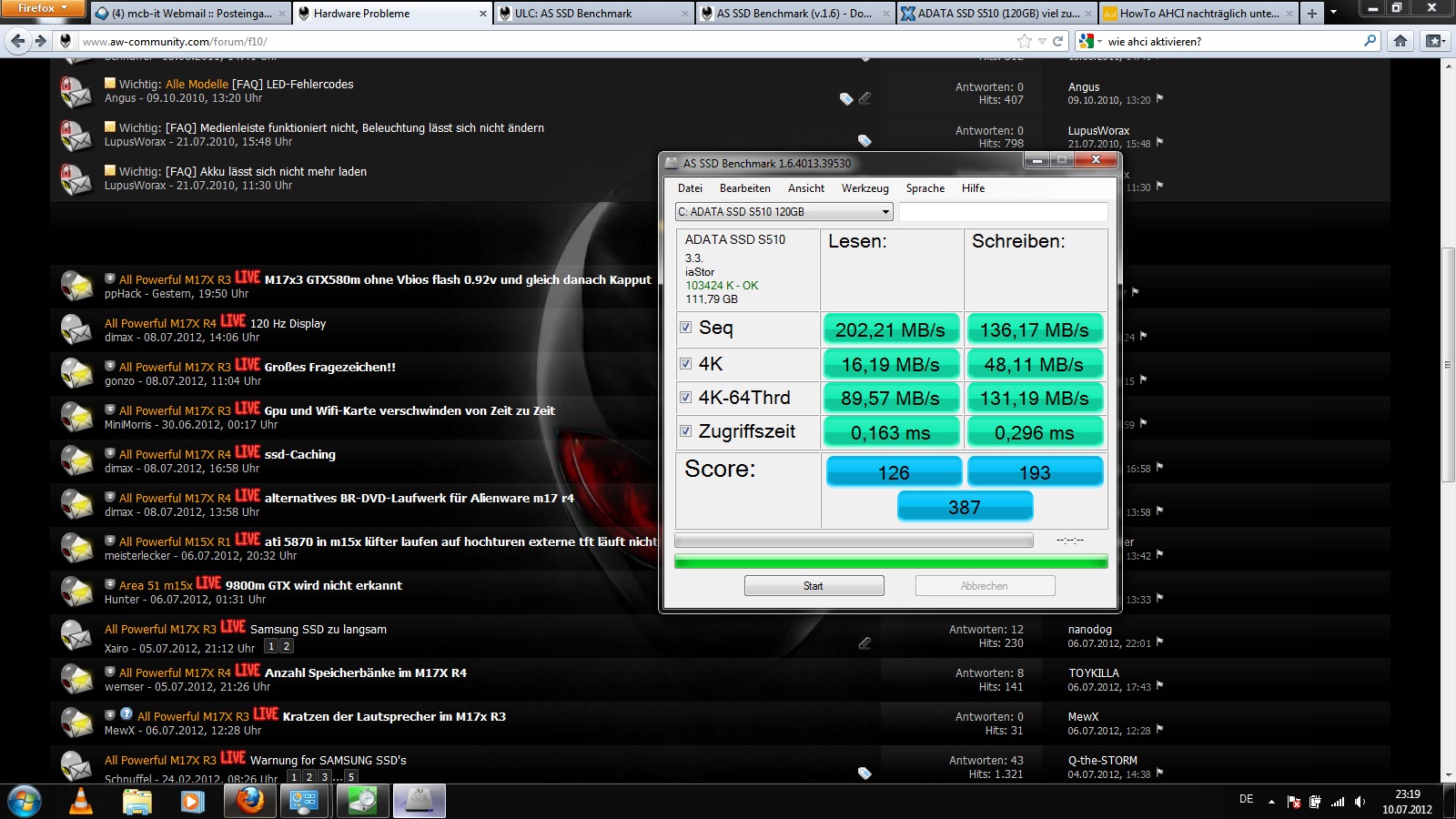Screen dimensions: 1456x819
Task: Go to Angus last post arrow icon
Action: 1159,99
